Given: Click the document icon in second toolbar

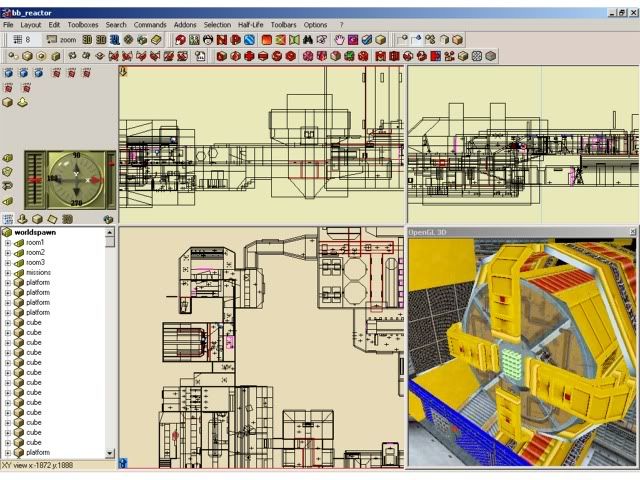Looking at the screenshot, I should [200, 56].
